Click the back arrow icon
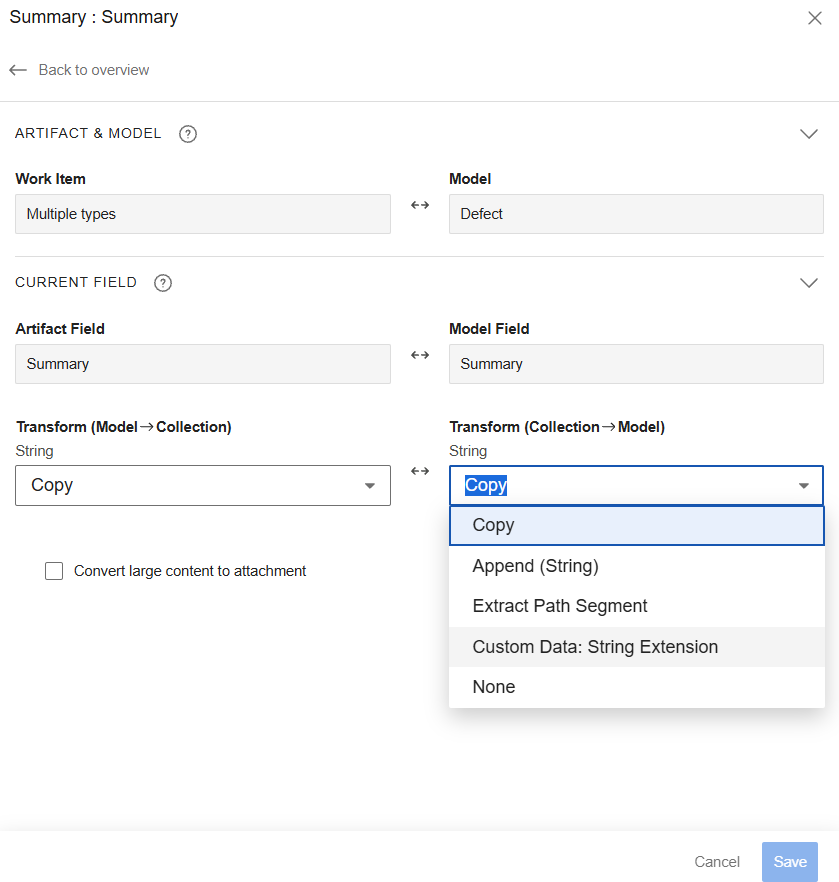 pyautogui.click(x=18, y=70)
